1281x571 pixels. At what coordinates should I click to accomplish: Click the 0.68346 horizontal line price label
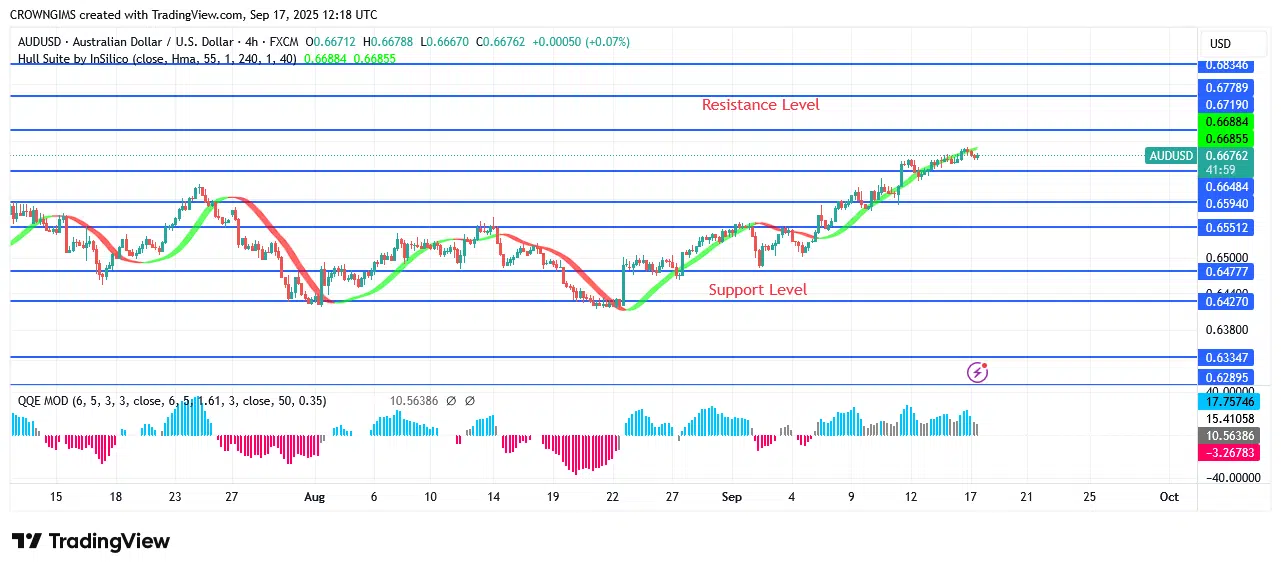[1228, 65]
